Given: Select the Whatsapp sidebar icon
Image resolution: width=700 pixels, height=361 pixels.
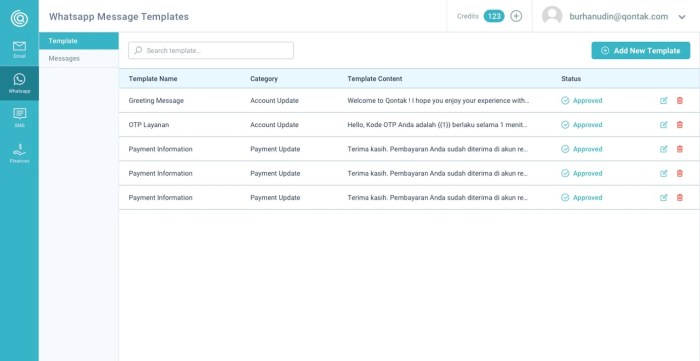Looking at the screenshot, I should click(x=19, y=83).
